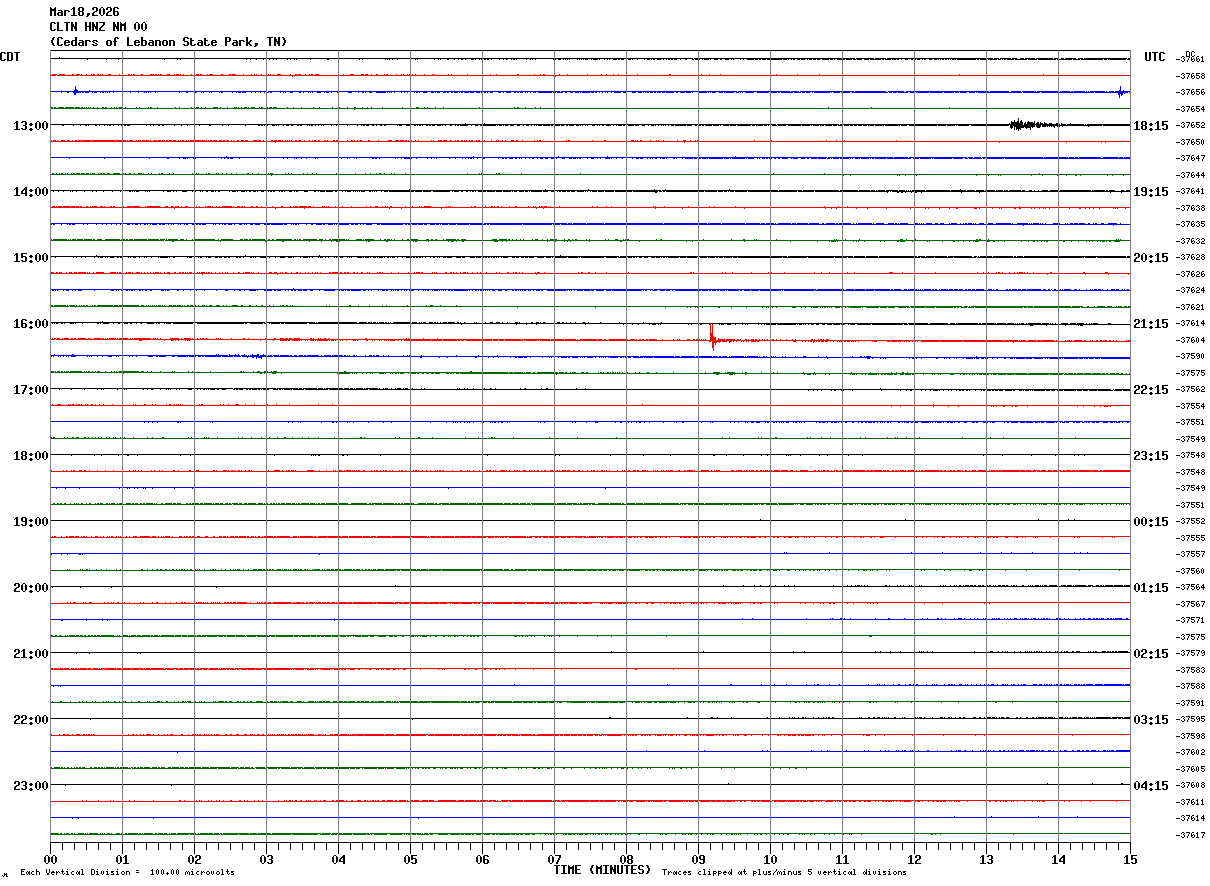The height and width of the screenshot is (886, 1210).
Task: Click the 23:00 CDT row label
Action: (x=30, y=786)
